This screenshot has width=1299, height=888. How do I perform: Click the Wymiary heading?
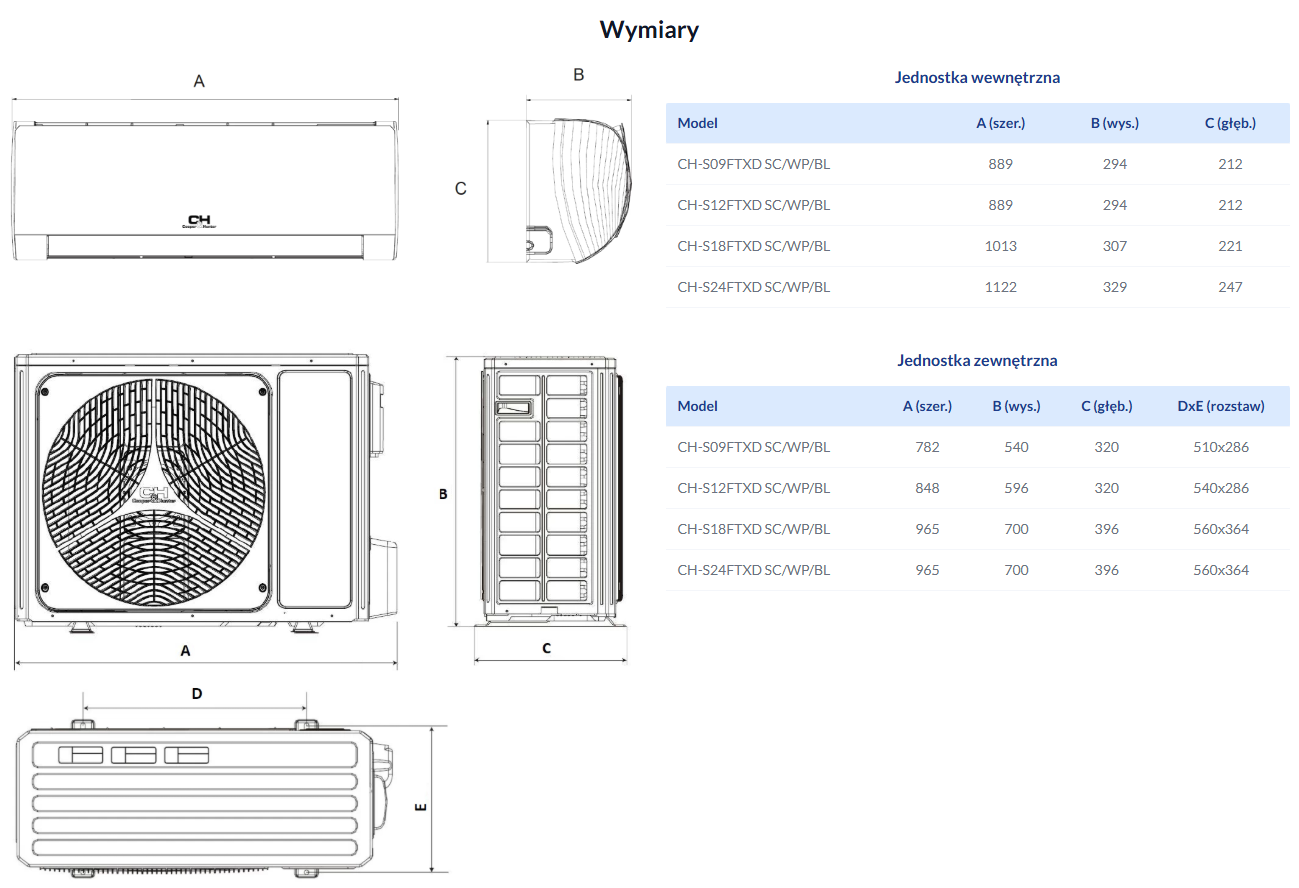point(649,30)
